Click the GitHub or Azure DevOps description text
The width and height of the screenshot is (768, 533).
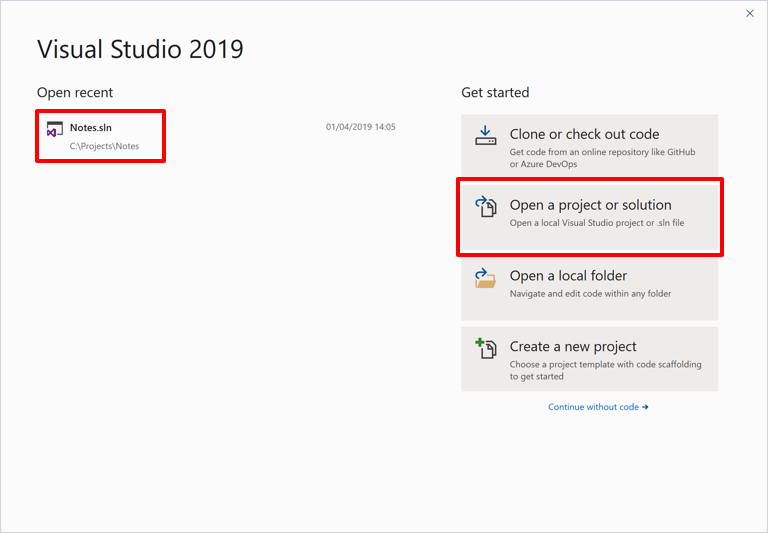[x=602, y=158]
